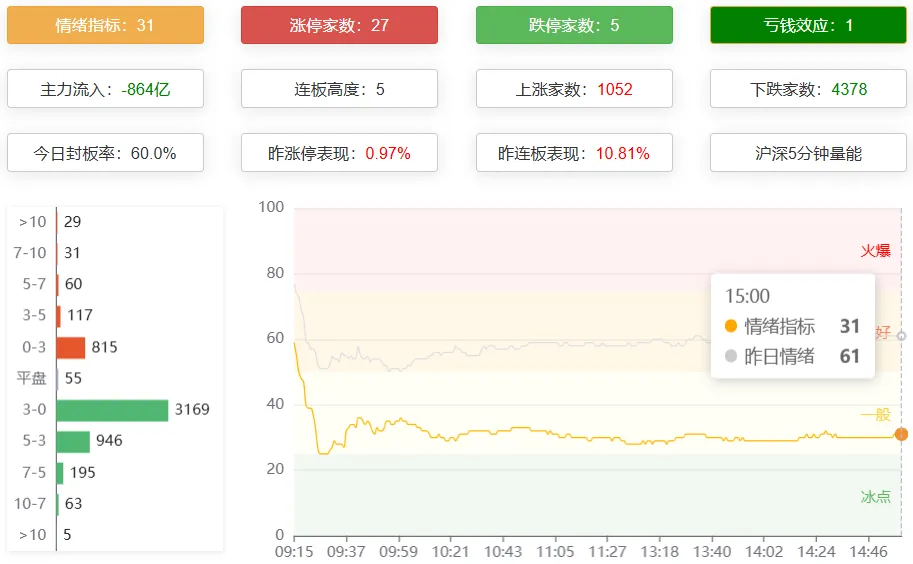
Task: Click the 亏钱效应: 1 dark green button
Action: (808, 25)
